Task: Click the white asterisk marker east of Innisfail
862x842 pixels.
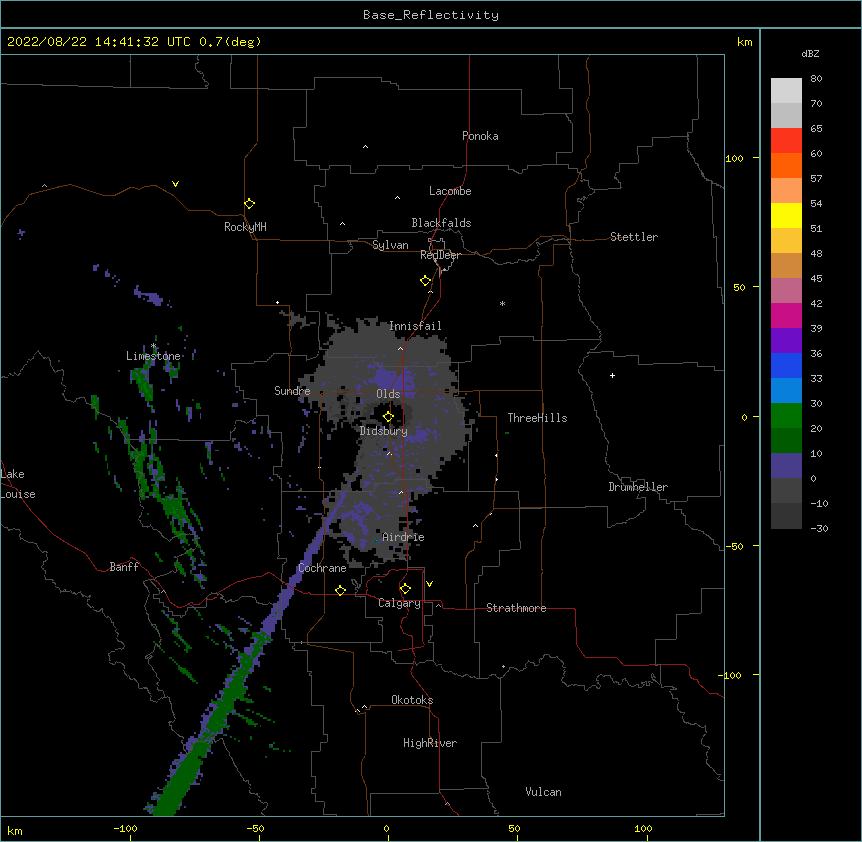Action: (502, 303)
